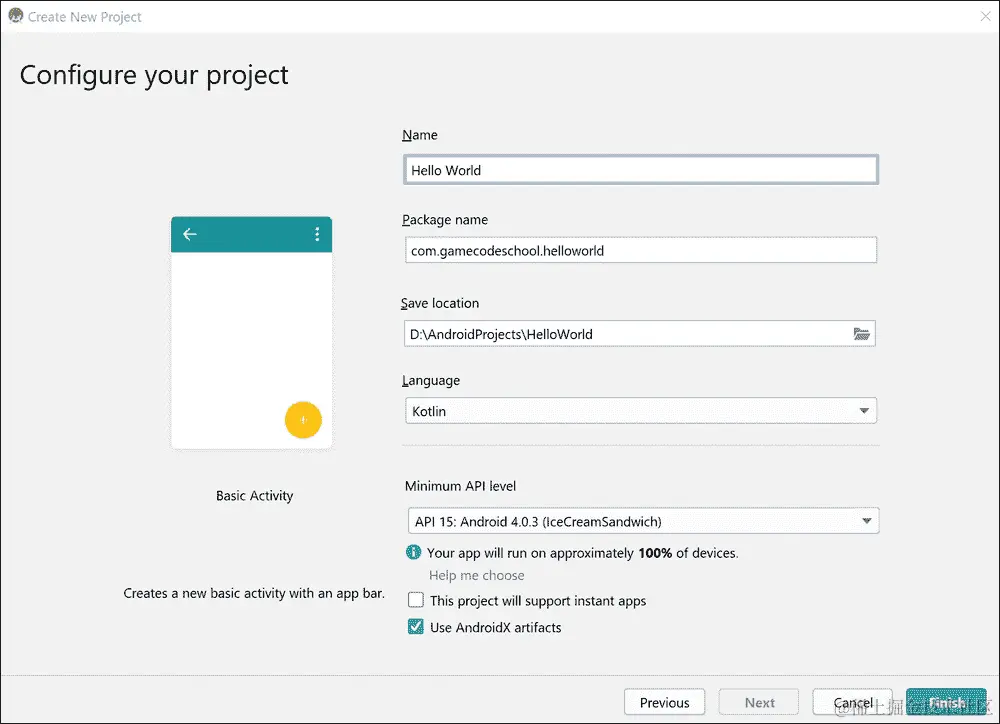Screen dimensions: 1000x724
Task: Open the Help me choose link
Action: (x=476, y=575)
